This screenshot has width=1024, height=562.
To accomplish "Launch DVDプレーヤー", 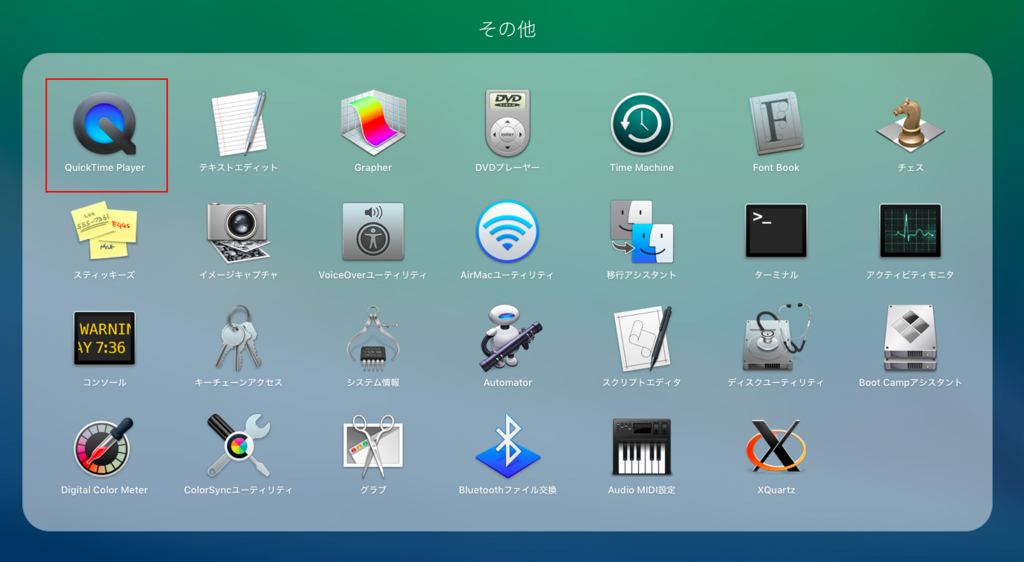I will (507, 124).
